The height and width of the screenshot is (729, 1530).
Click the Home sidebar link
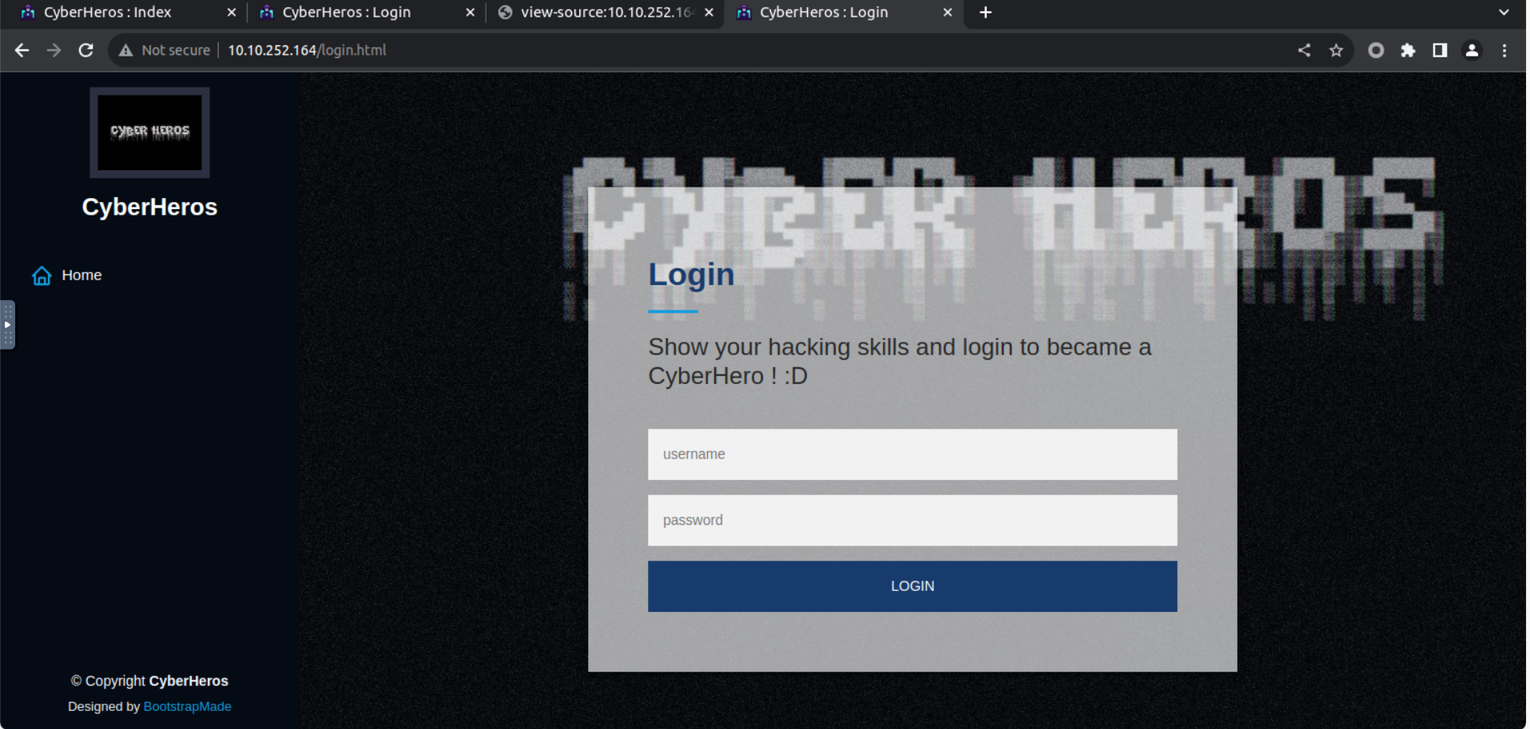coord(82,275)
